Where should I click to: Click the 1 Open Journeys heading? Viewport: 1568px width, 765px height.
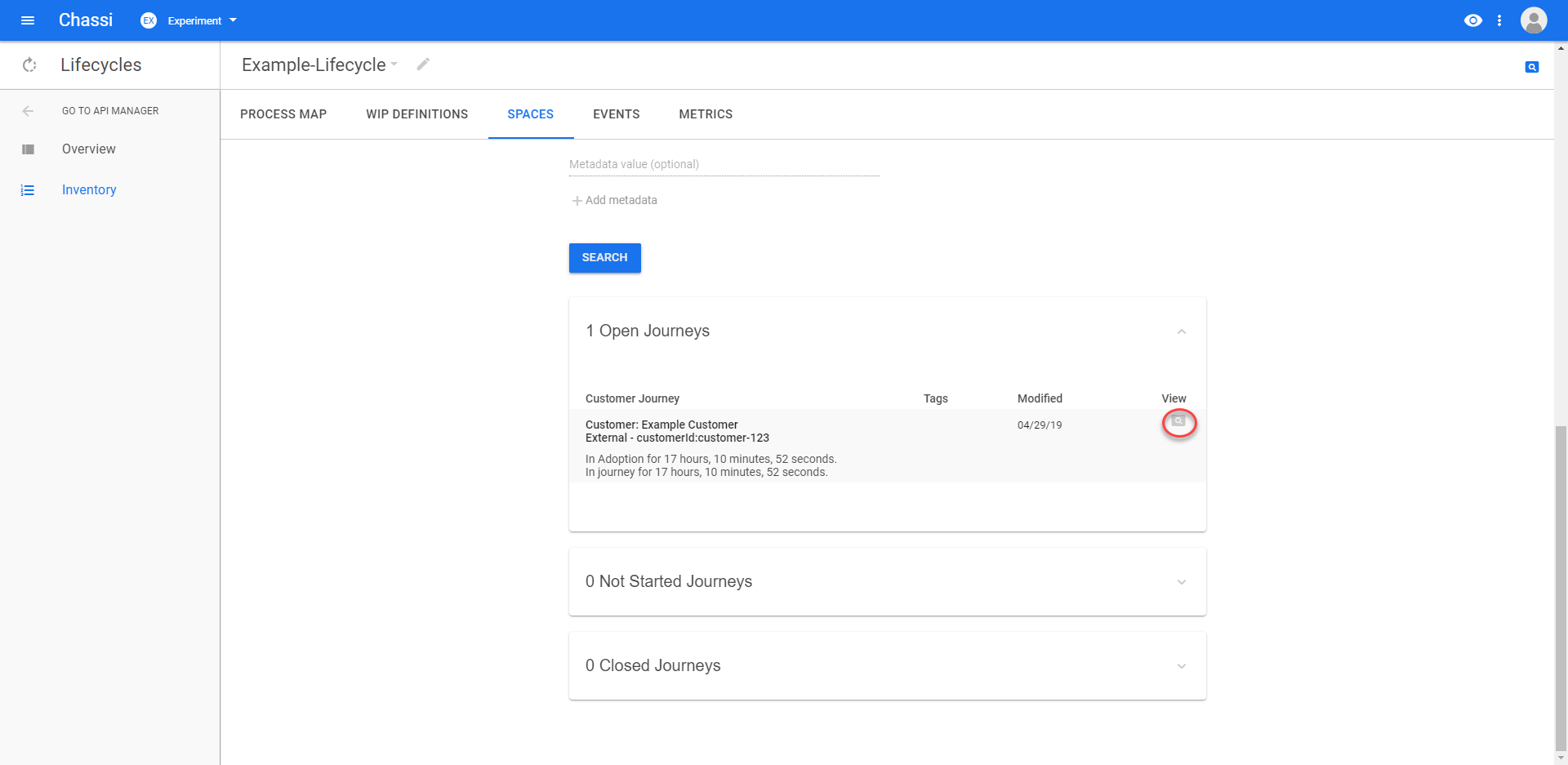[x=648, y=331]
